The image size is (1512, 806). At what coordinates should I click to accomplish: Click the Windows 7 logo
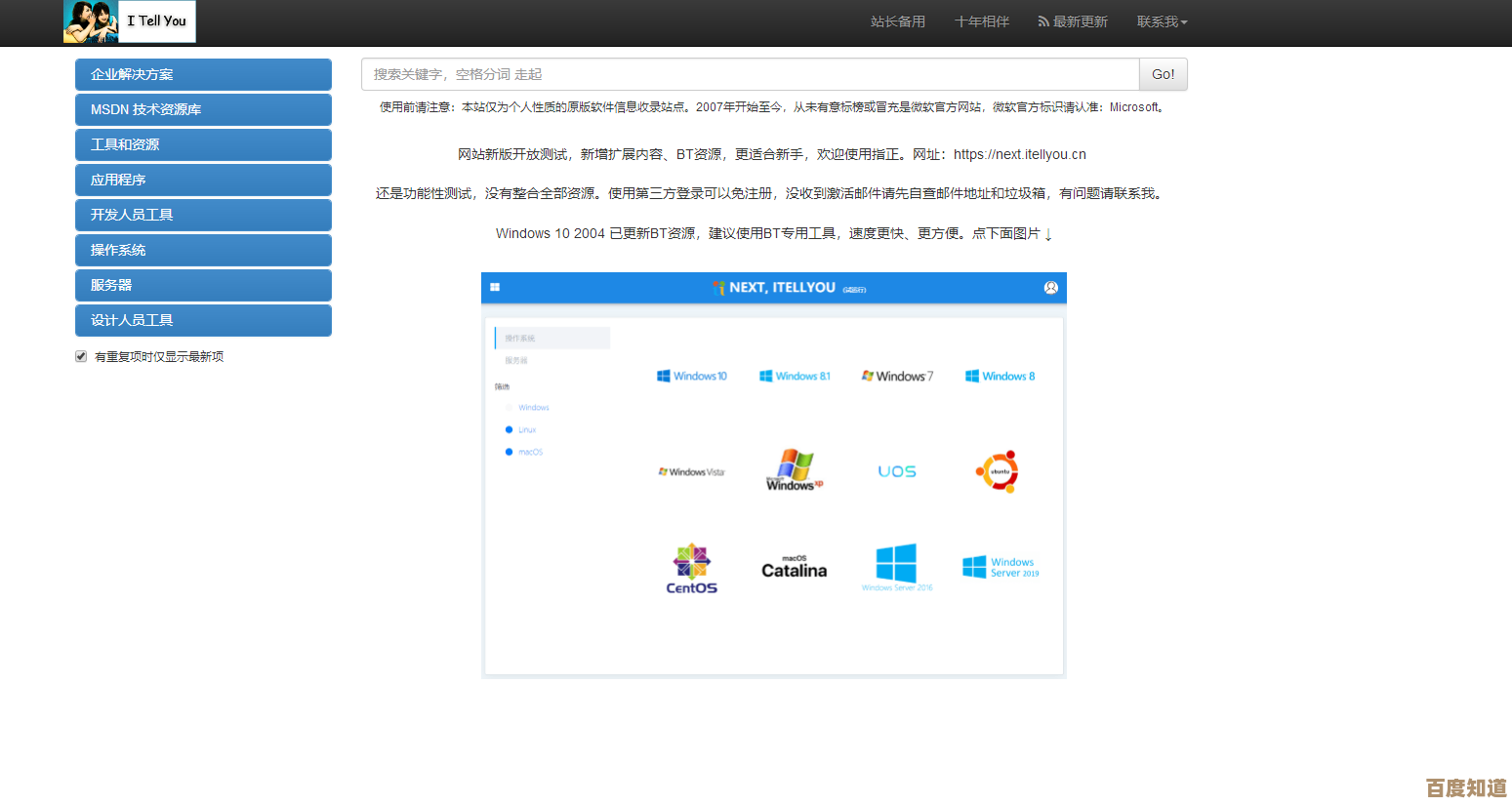(x=896, y=375)
